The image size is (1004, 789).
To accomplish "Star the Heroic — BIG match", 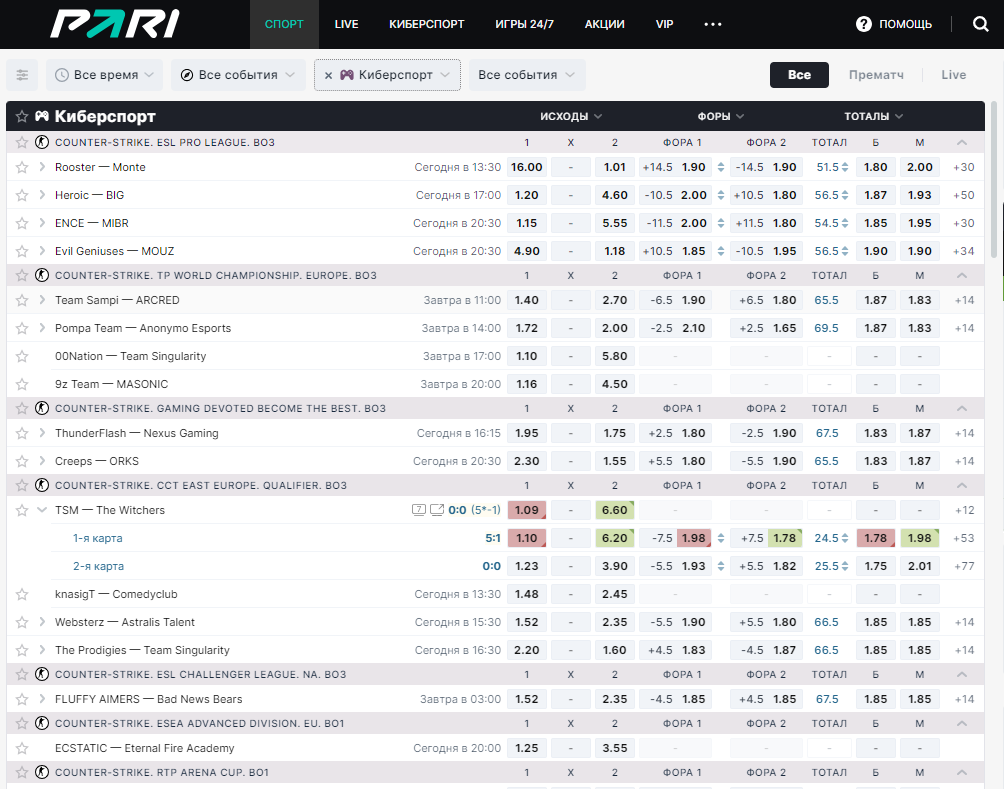I will (22, 195).
